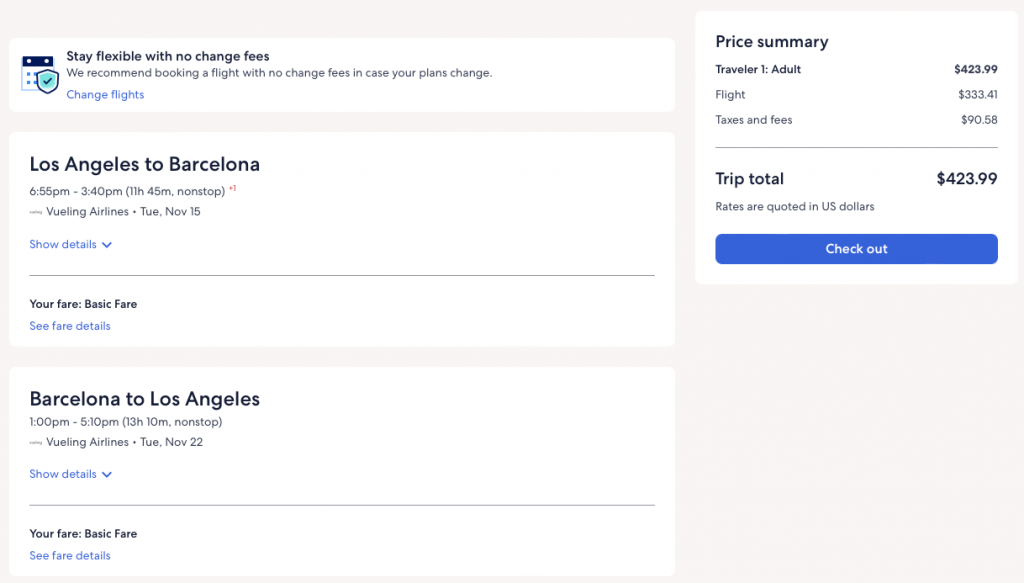The image size is (1024, 583).
Task: Click the calendar shield no-change-fees icon
Action: point(40,74)
